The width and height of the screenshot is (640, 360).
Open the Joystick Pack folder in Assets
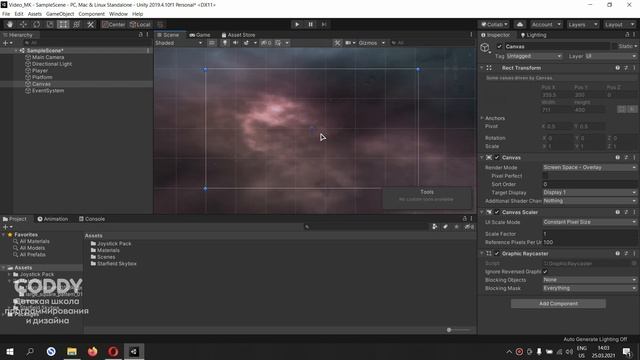[111, 244]
